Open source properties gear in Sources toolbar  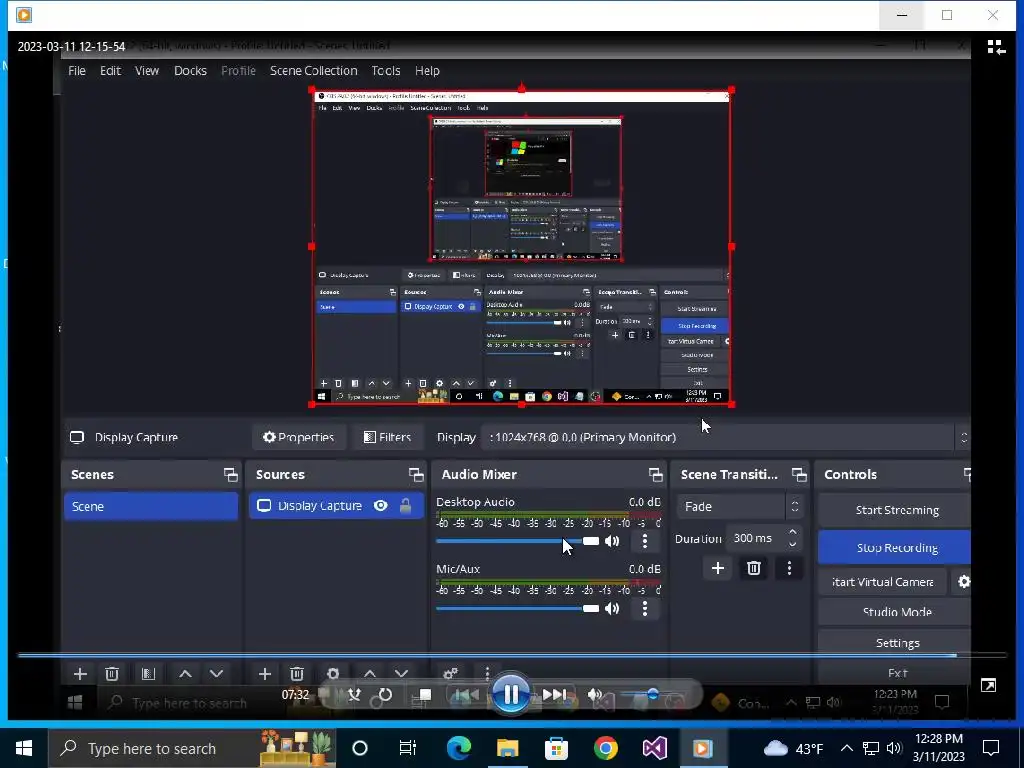coord(333,674)
